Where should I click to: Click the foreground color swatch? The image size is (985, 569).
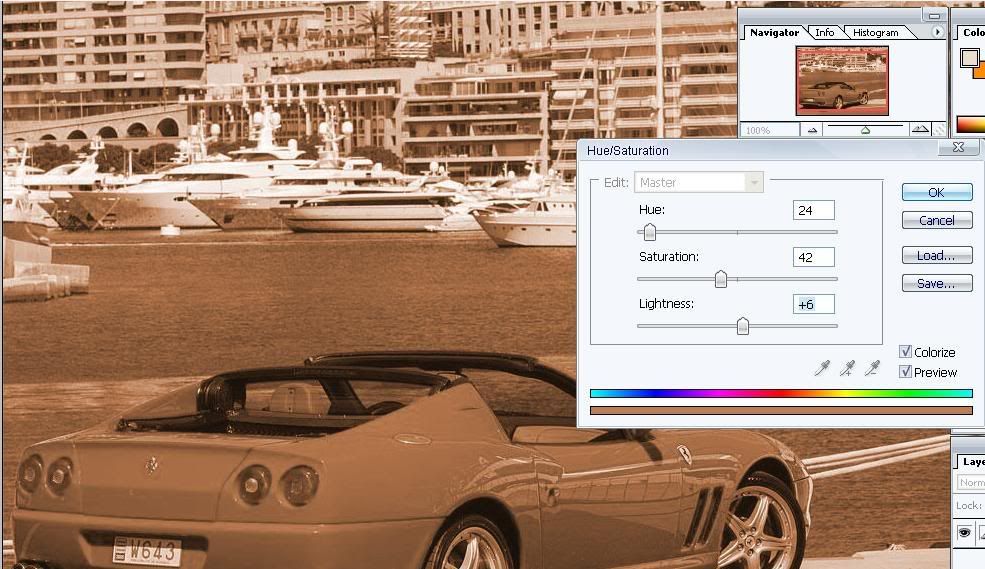(x=969, y=57)
